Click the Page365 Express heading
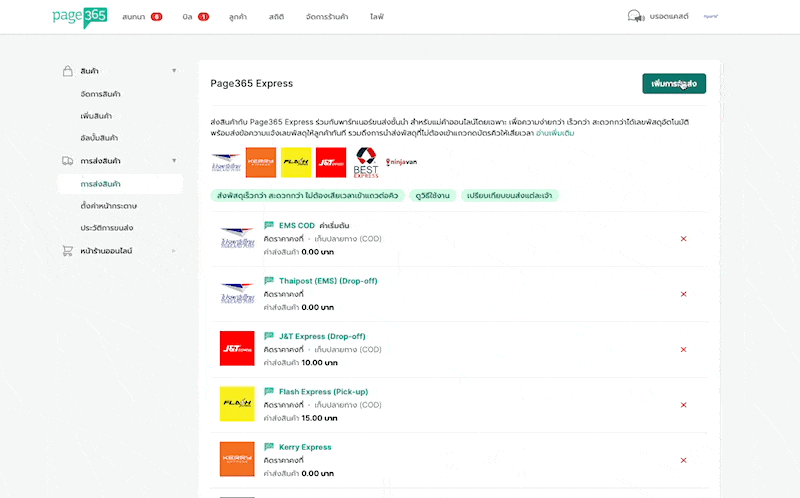Image resolution: width=800 pixels, height=498 pixels. coord(252,83)
